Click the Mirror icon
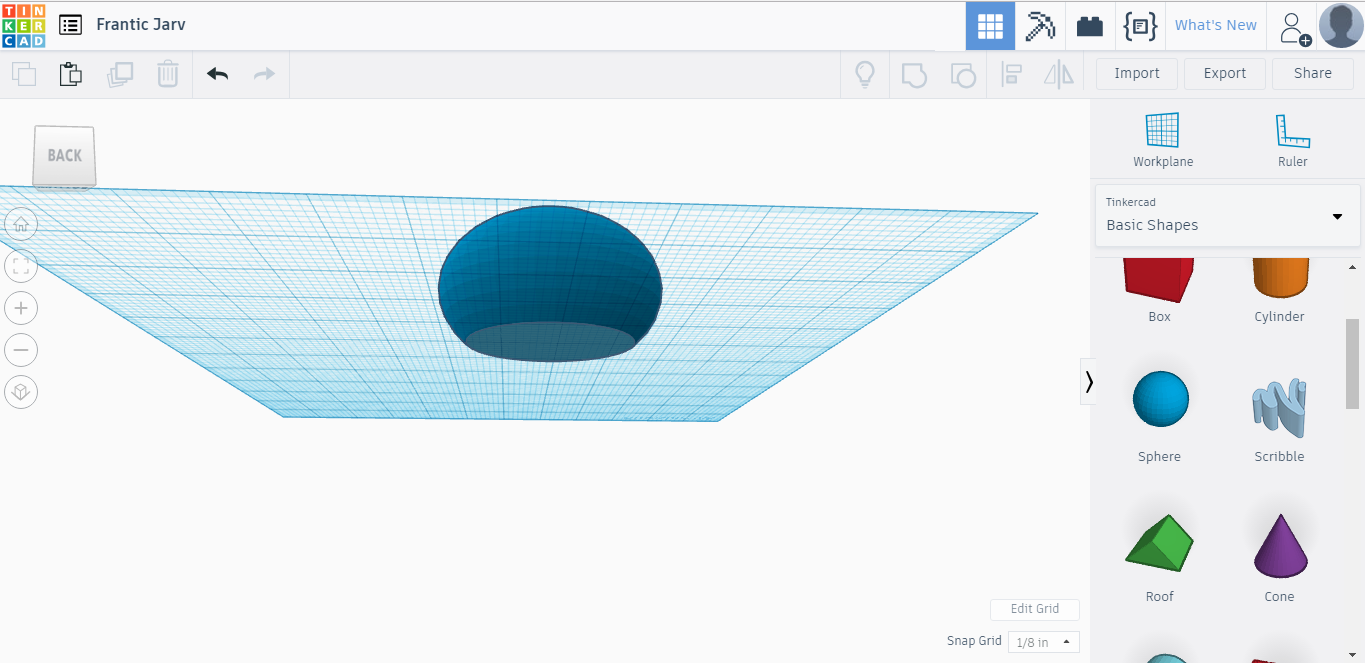This screenshot has width=1365, height=663. pos(1058,74)
